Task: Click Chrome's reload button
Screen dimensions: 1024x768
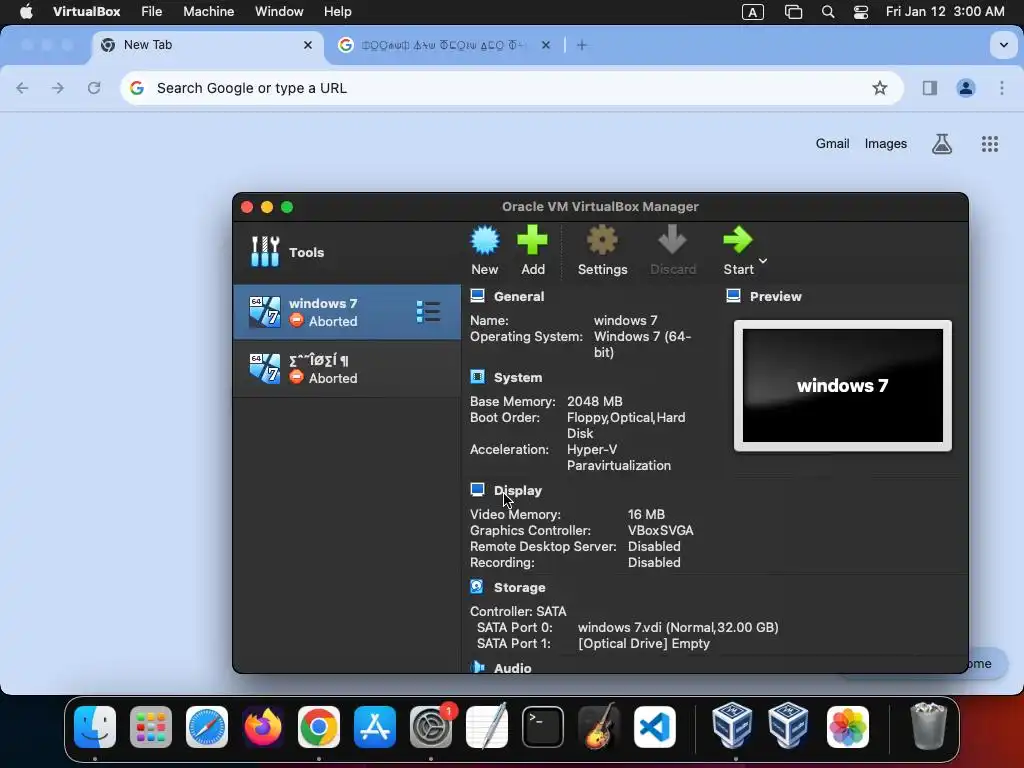Action: 94,88
